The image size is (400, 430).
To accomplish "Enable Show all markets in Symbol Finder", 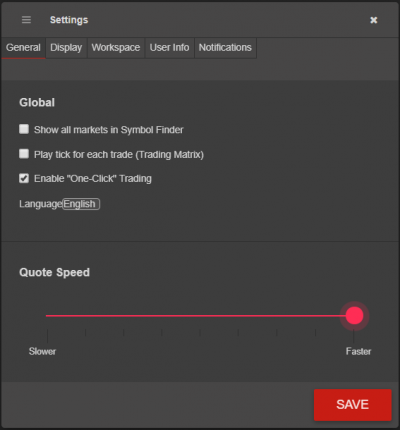I will click(24, 129).
